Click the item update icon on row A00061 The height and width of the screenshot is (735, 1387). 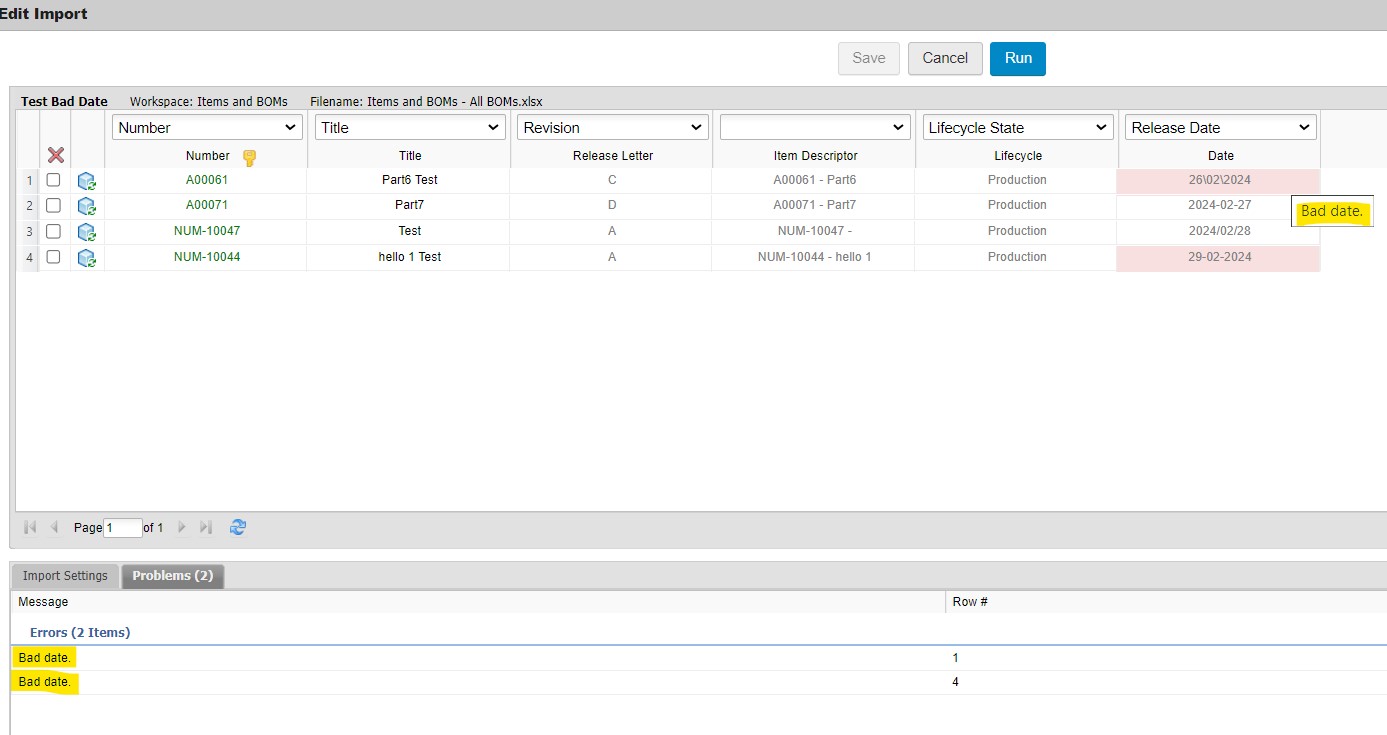86,180
